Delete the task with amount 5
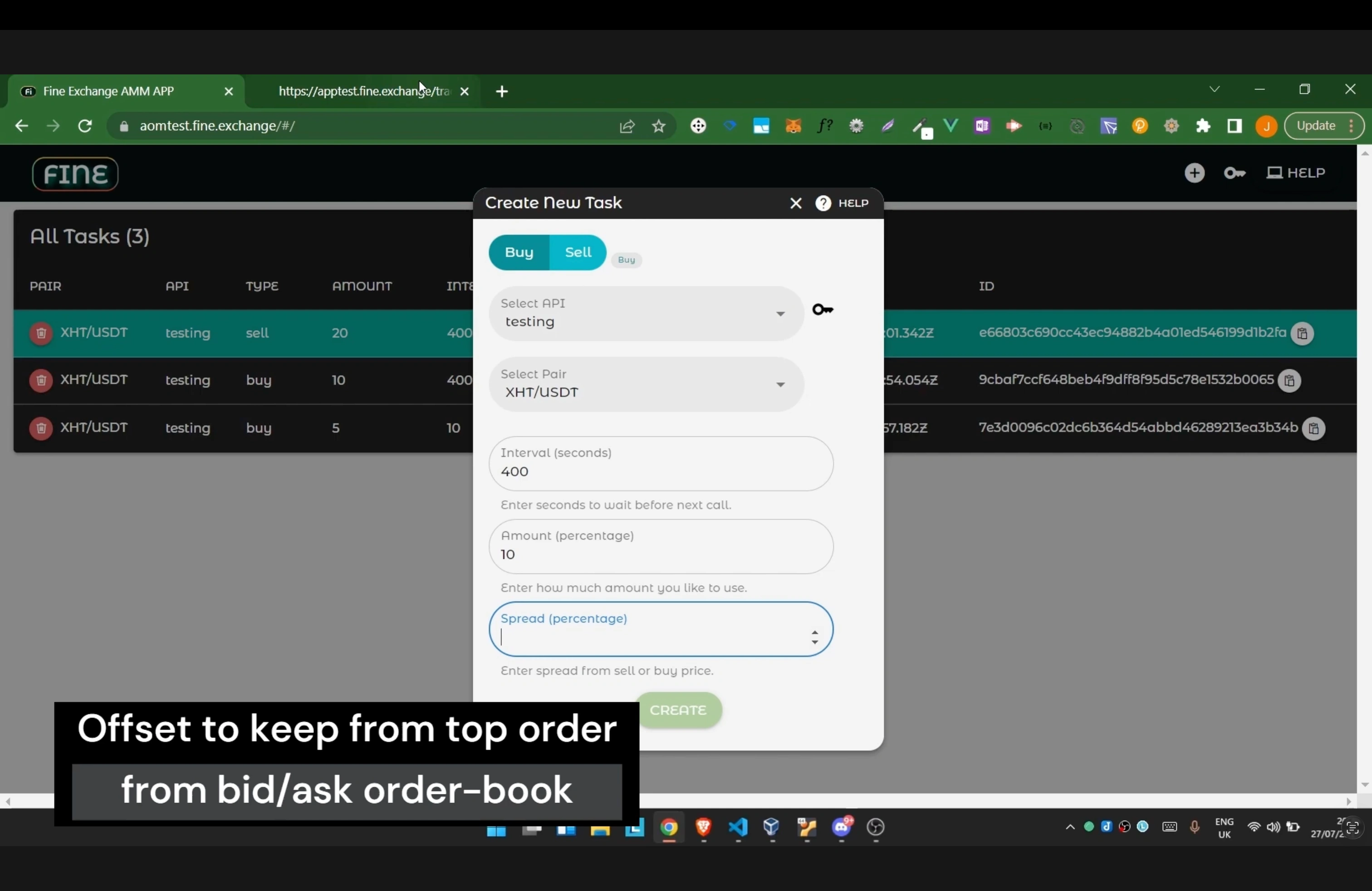This screenshot has width=1372, height=891. (x=41, y=429)
